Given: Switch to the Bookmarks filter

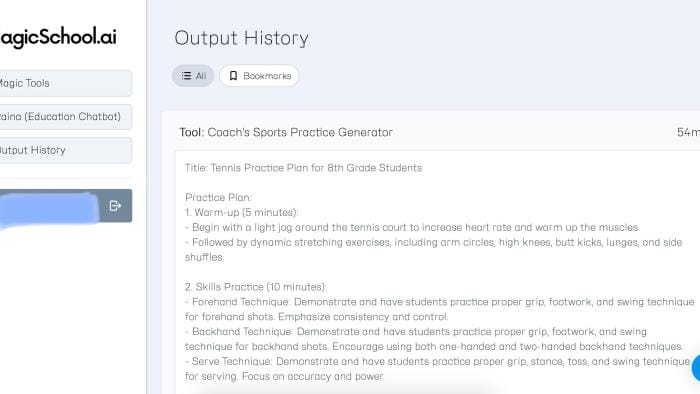Looking at the screenshot, I should click(x=259, y=76).
